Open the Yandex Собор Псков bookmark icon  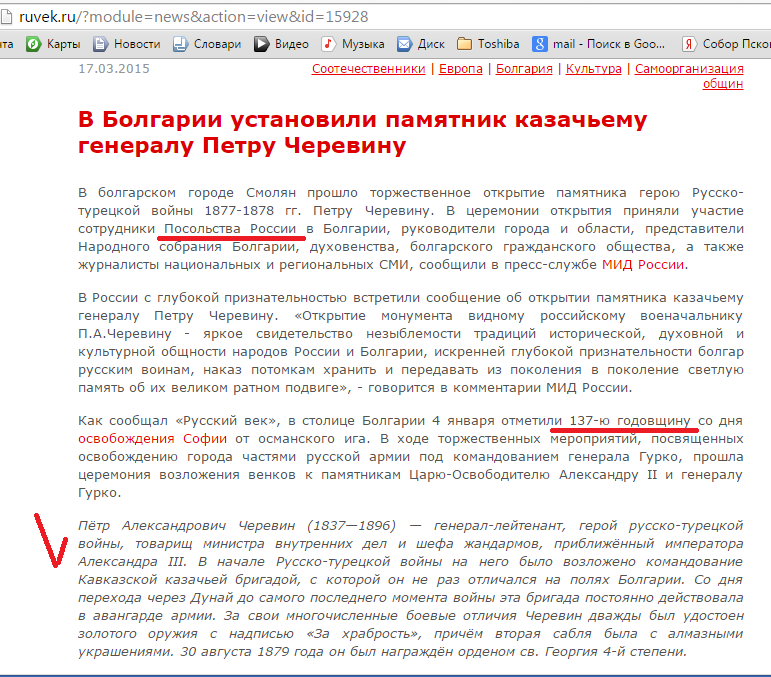pyautogui.click(x=689, y=44)
